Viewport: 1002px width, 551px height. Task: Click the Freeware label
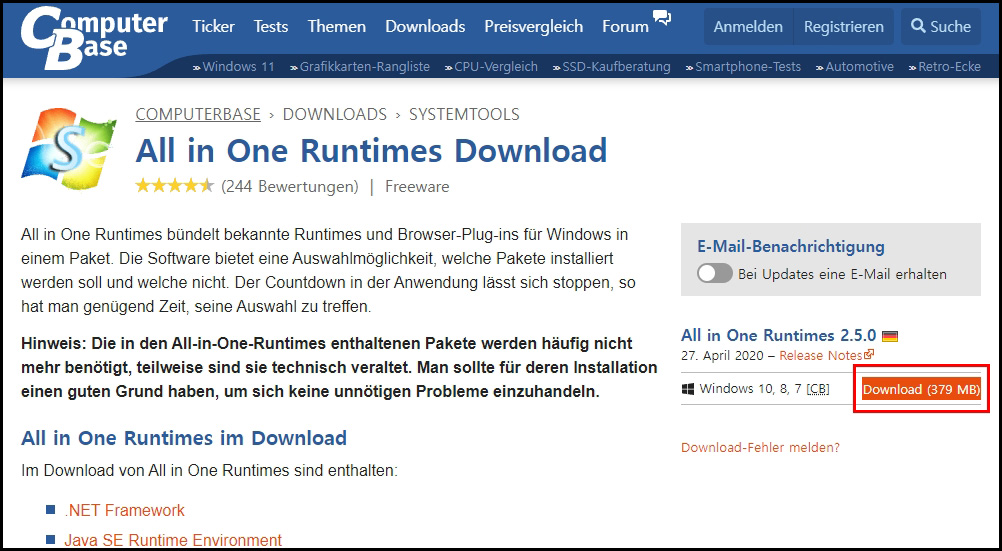pos(417,187)
